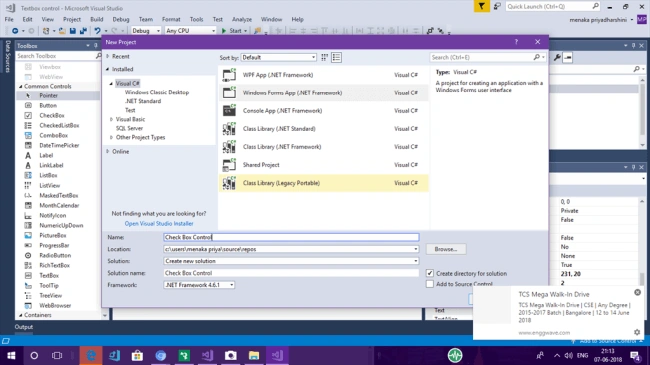
Task: Collapse the Installed node
Action: pyautogui.click(x=108, y=69)
